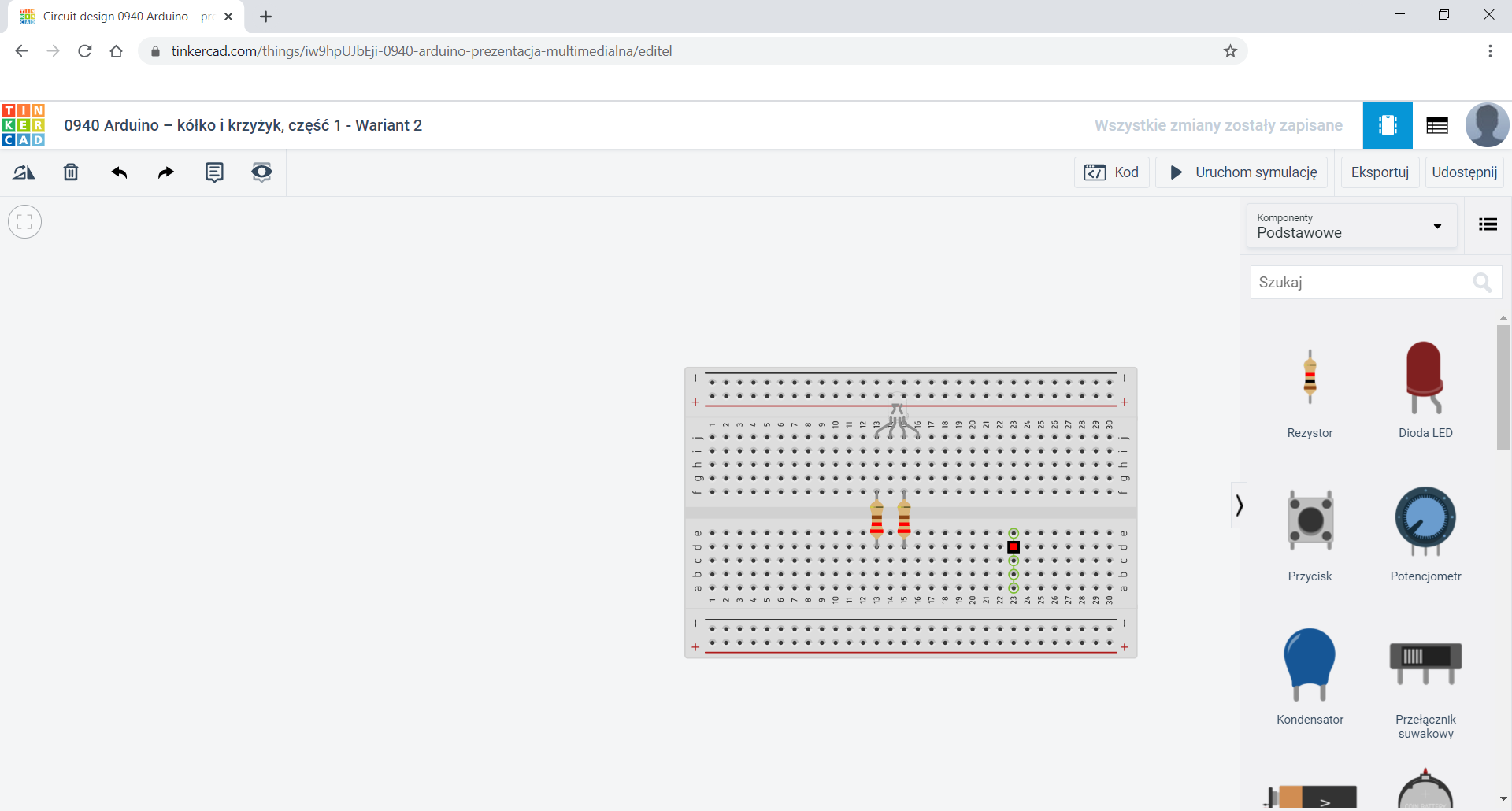Switch to component list table view
Screen dimensions: 1512x811
point(1437,125)
